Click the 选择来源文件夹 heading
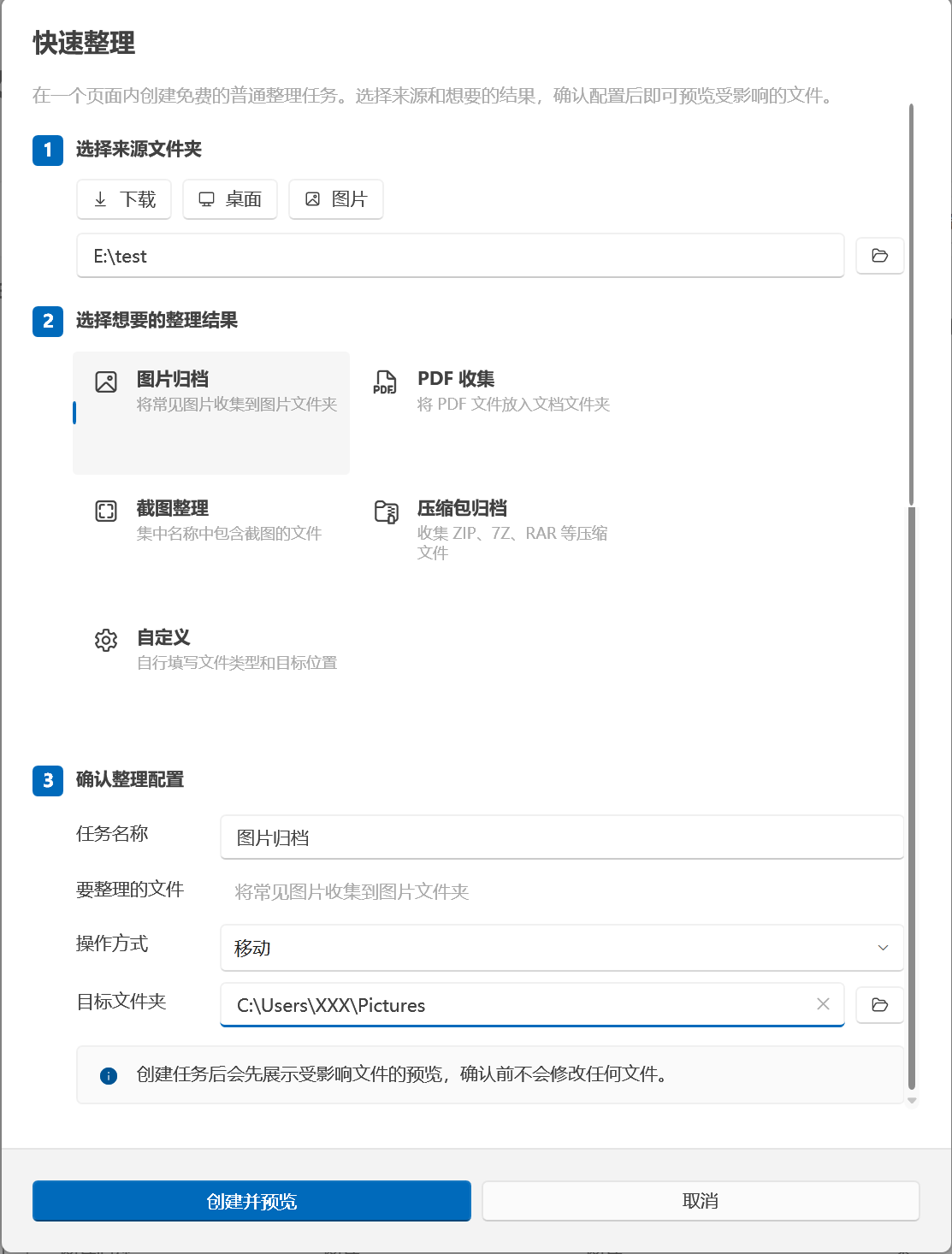Viewport: 952px width, 1254px height. pyautogui.click(x=139, y=149)
